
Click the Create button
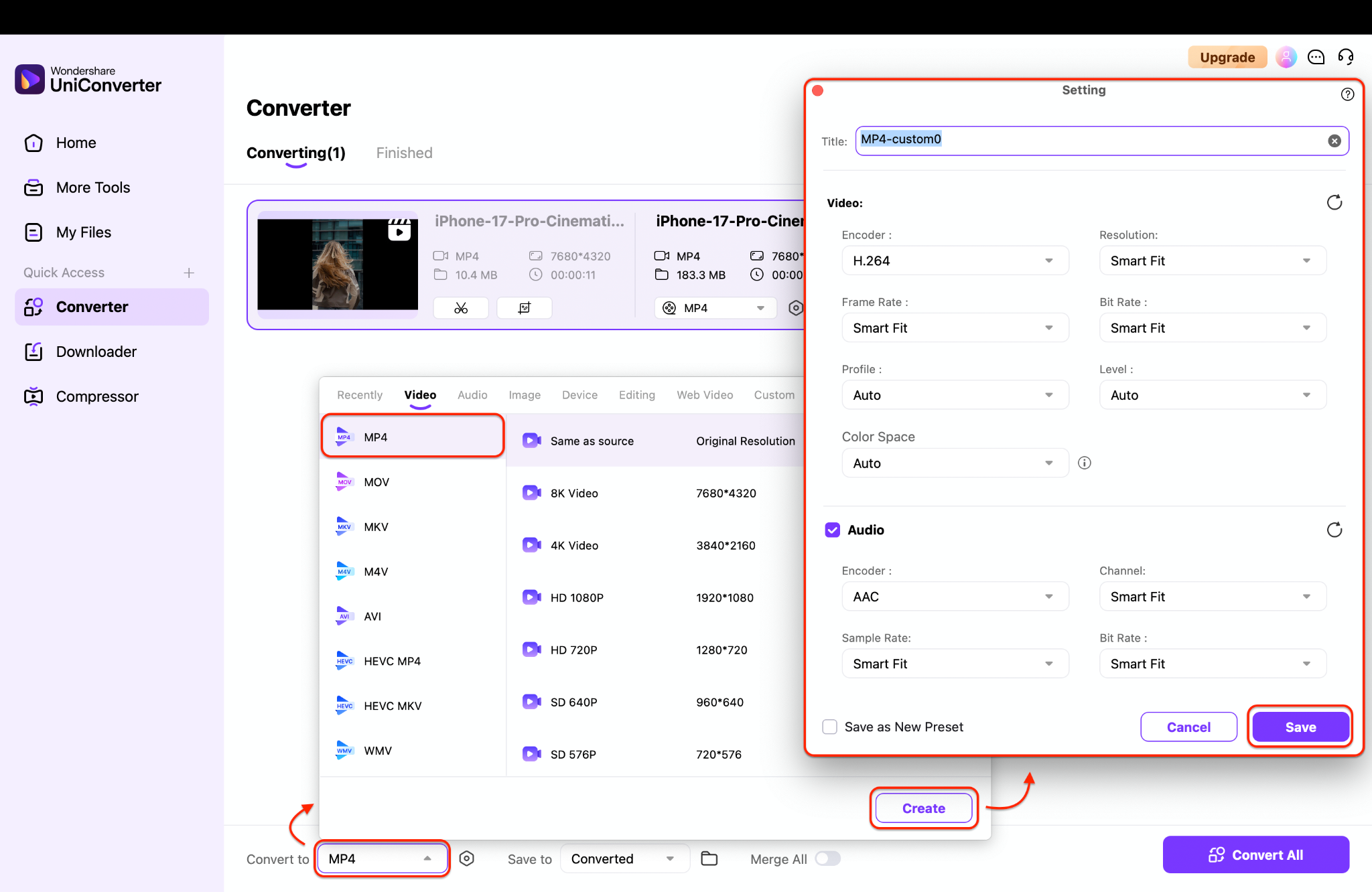924,808
